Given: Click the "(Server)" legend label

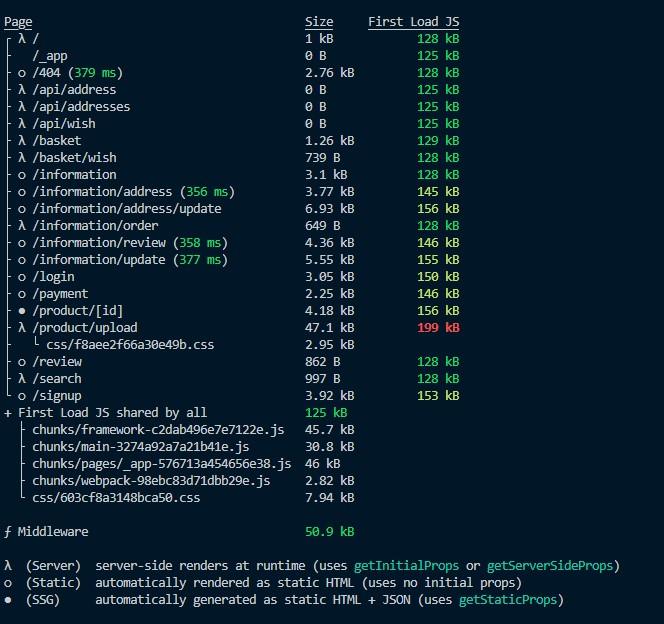Looking at the screenshot, I should click(53, 566).
